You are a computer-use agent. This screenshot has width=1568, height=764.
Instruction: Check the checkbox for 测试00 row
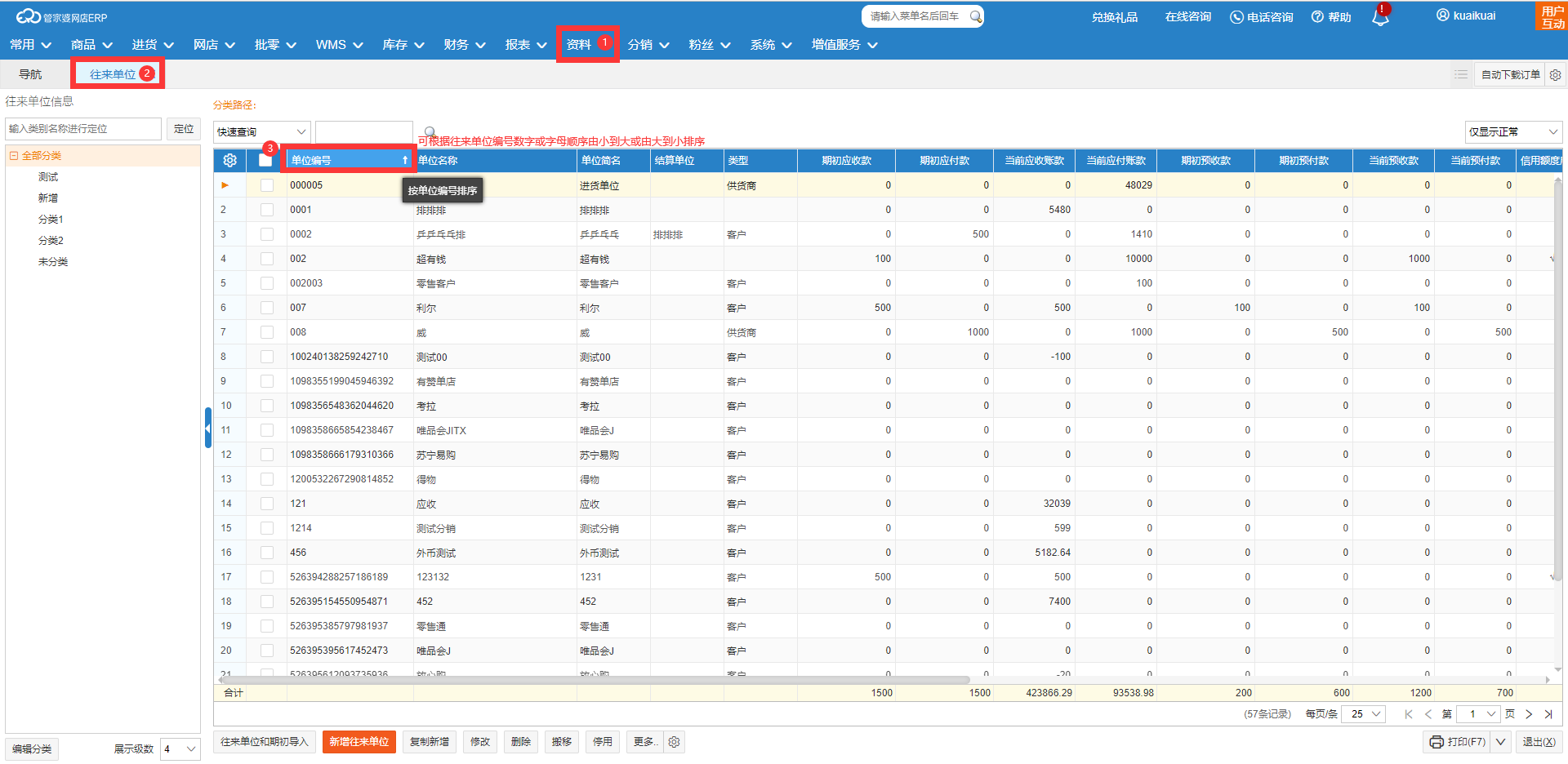267,357
